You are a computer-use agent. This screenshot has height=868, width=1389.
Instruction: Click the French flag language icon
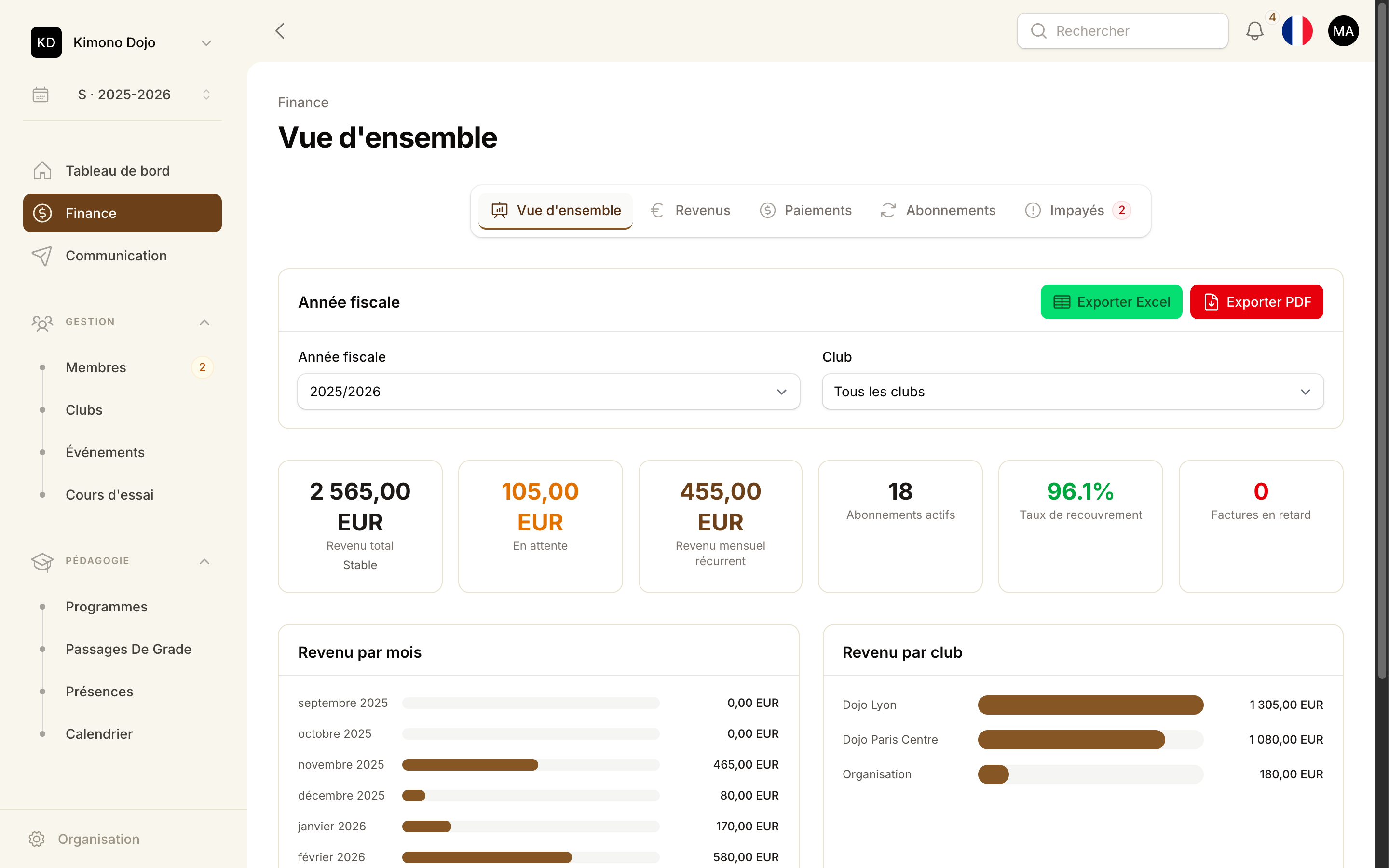pos(1298,31)
